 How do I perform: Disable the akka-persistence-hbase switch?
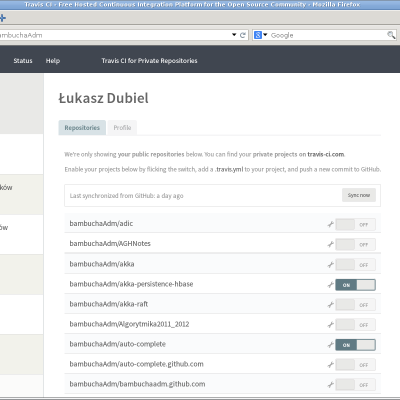355,285
